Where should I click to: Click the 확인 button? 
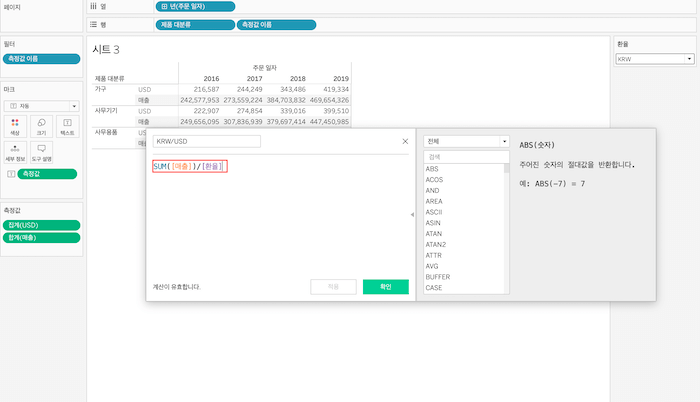(386, 287)
